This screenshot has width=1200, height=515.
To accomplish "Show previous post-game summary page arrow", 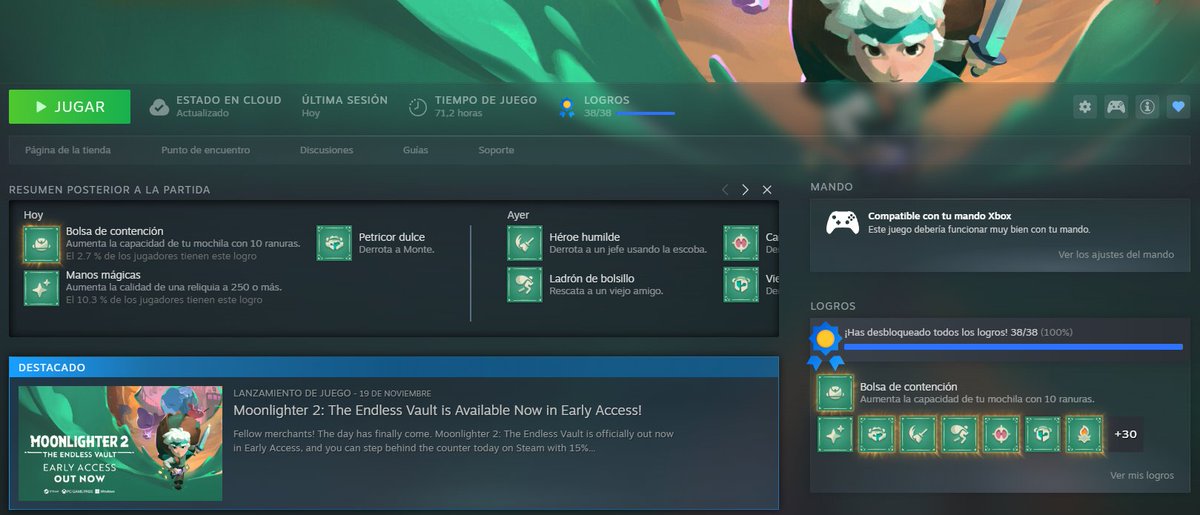I will [x=725, y=190].
